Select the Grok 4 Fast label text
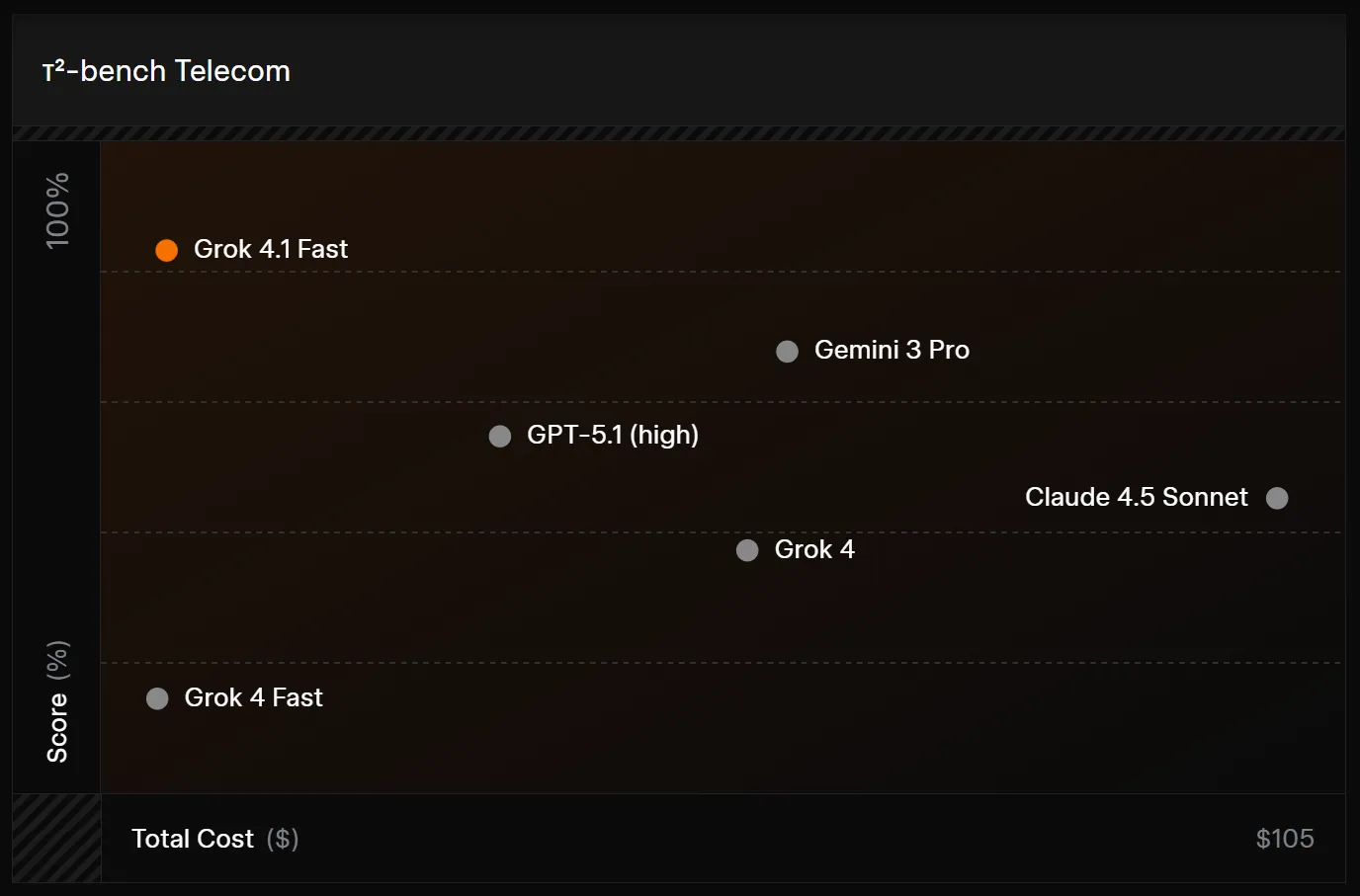Image resolution: width=1360 pixels, height=896 pixels. pyautogui.click(x=253, y=697)
